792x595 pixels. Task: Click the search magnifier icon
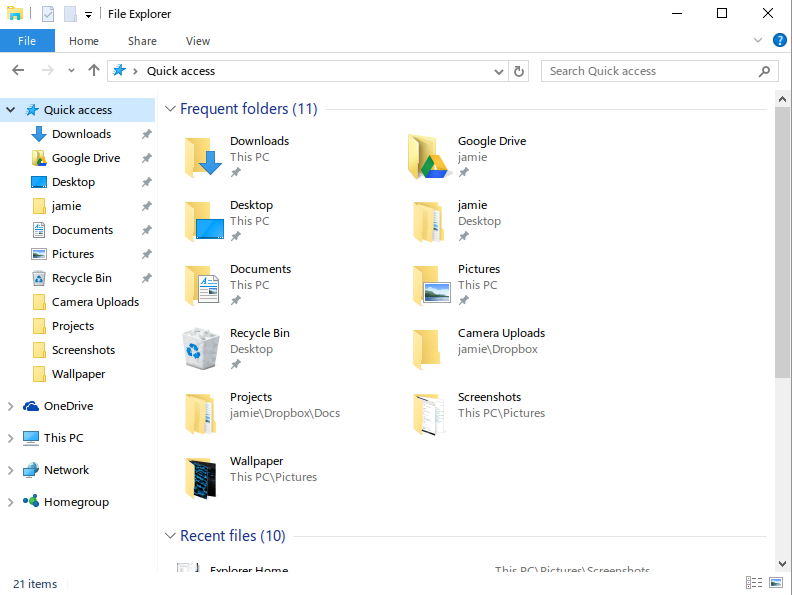point(765,71)
